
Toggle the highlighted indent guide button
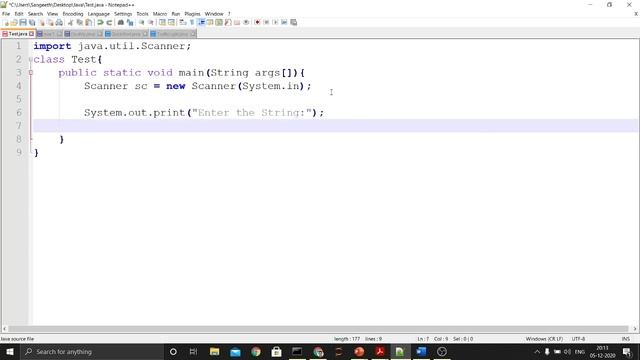coord(201,22)
